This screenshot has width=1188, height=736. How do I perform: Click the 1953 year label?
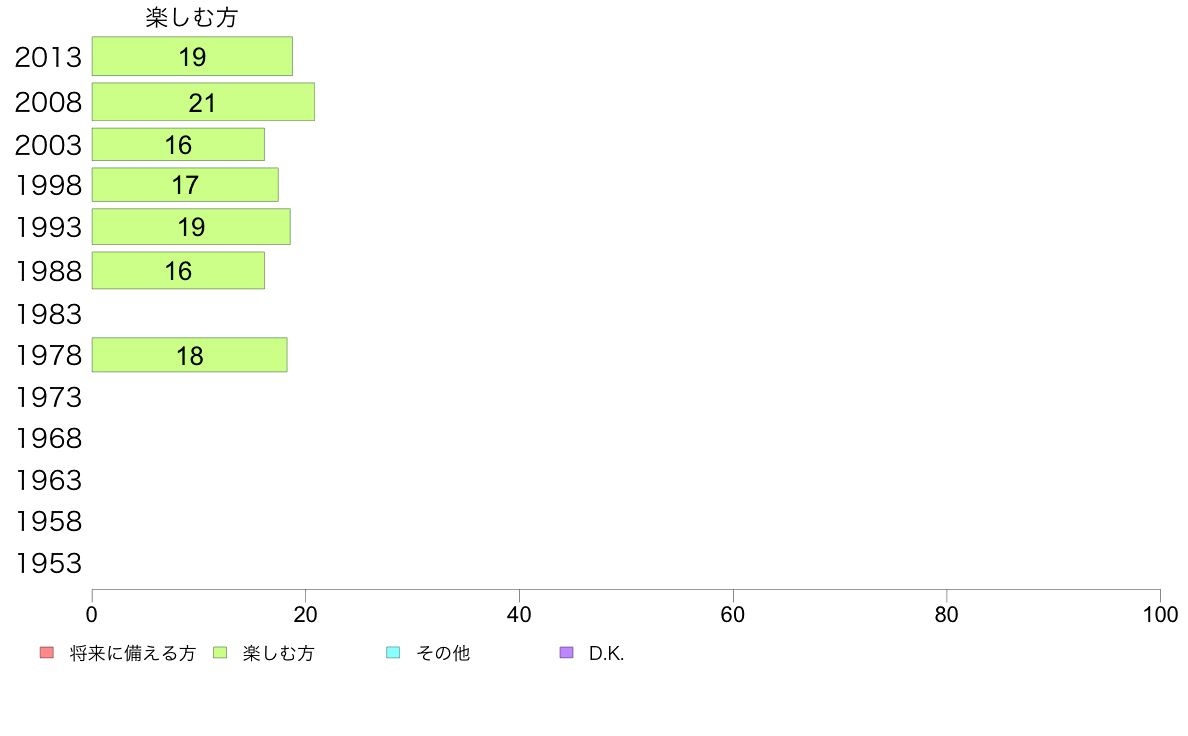(x=48, y=563)
